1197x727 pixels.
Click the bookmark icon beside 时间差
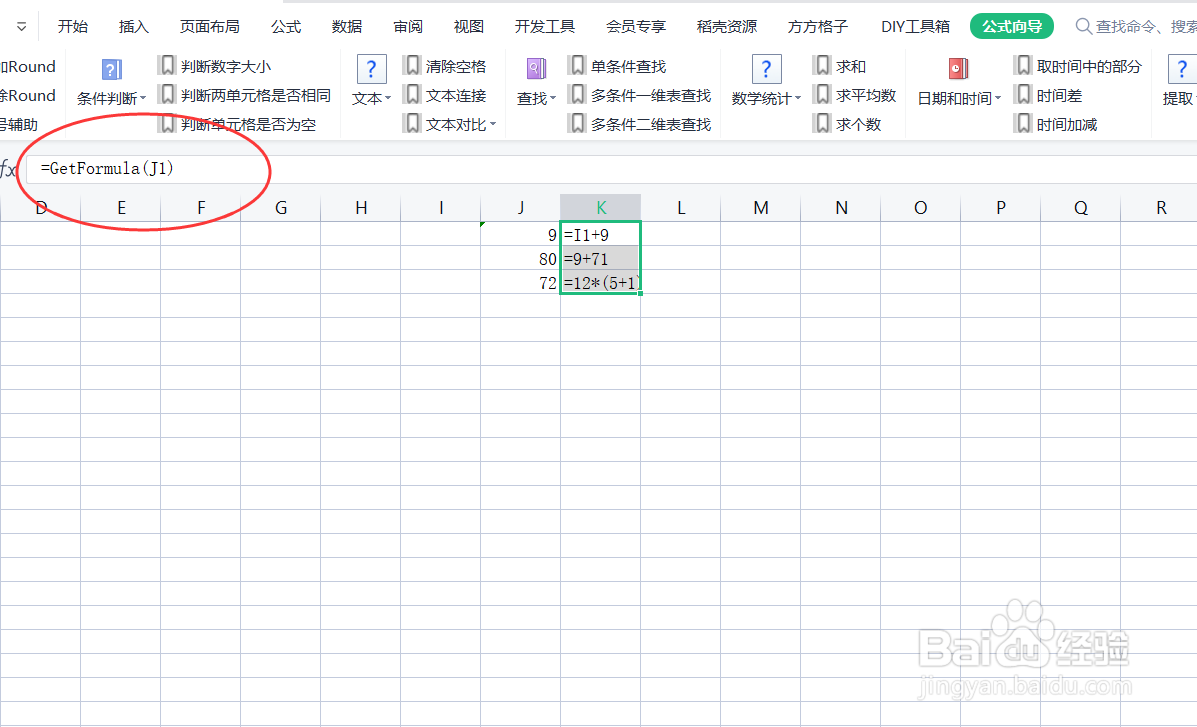coord(1023,95)
